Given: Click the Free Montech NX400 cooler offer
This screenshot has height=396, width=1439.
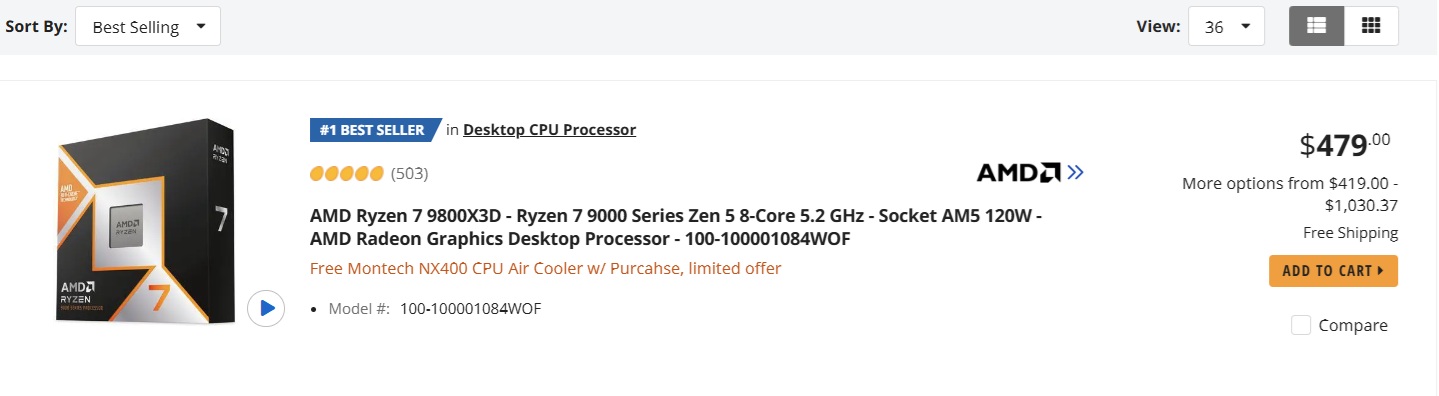Looking at the screenshot, I should [x=545, y=268].
